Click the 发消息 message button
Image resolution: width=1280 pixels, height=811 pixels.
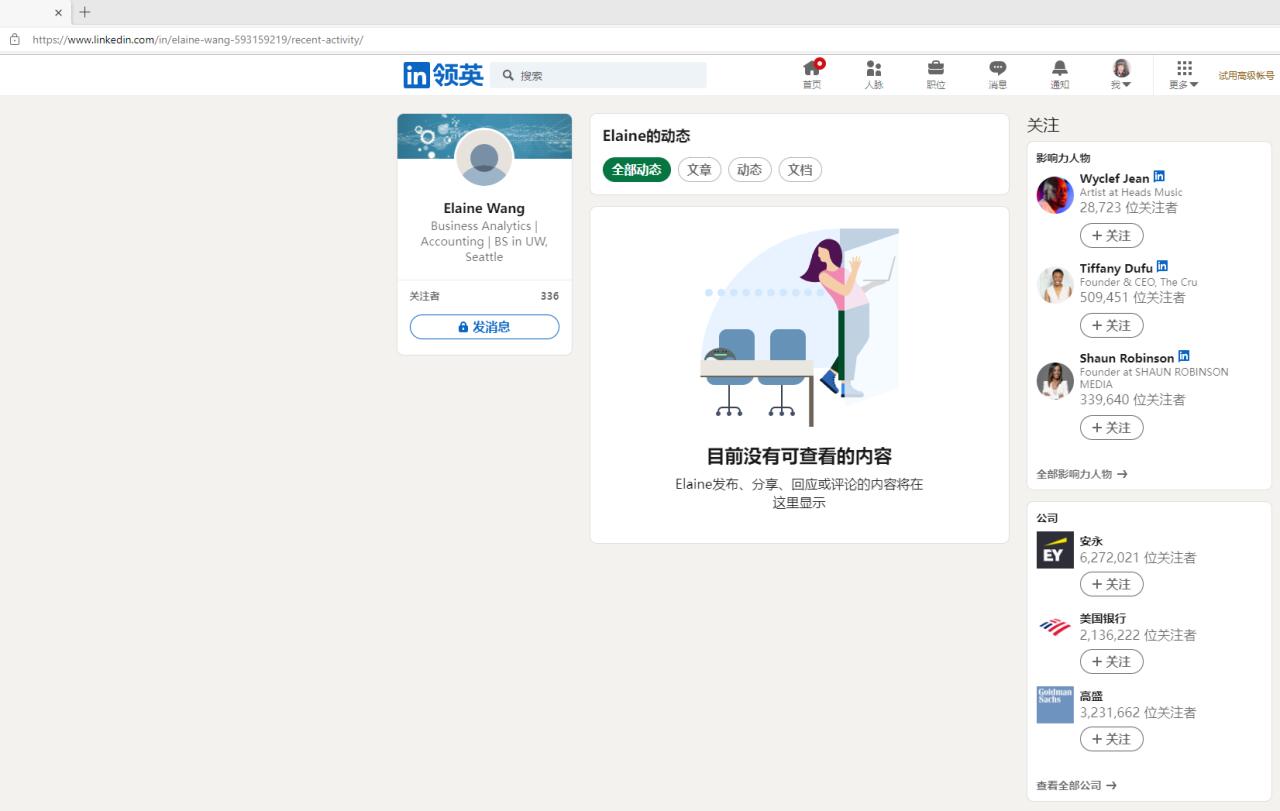(x=484, y=327)
